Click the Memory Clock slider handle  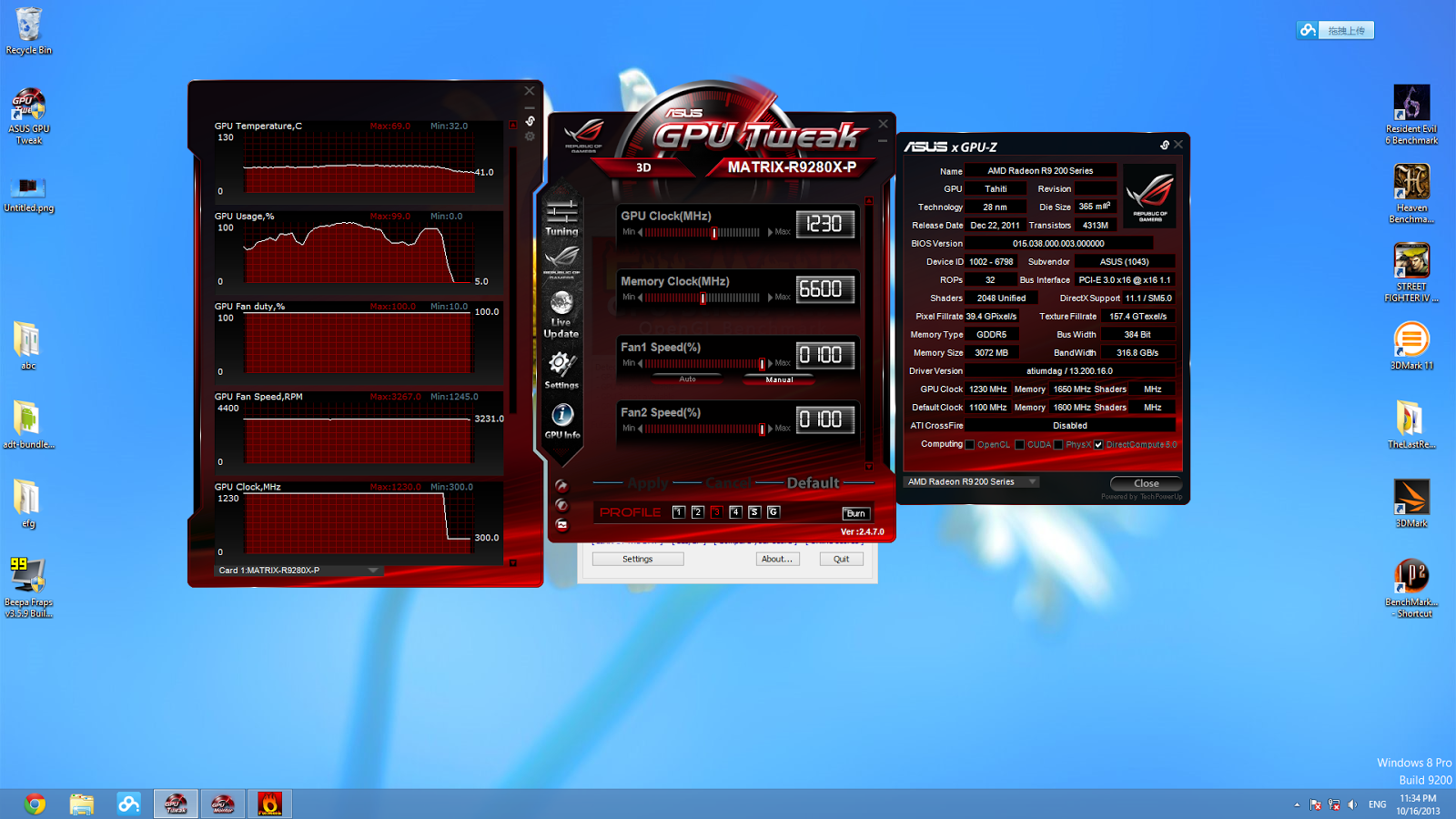coord(703,298)
